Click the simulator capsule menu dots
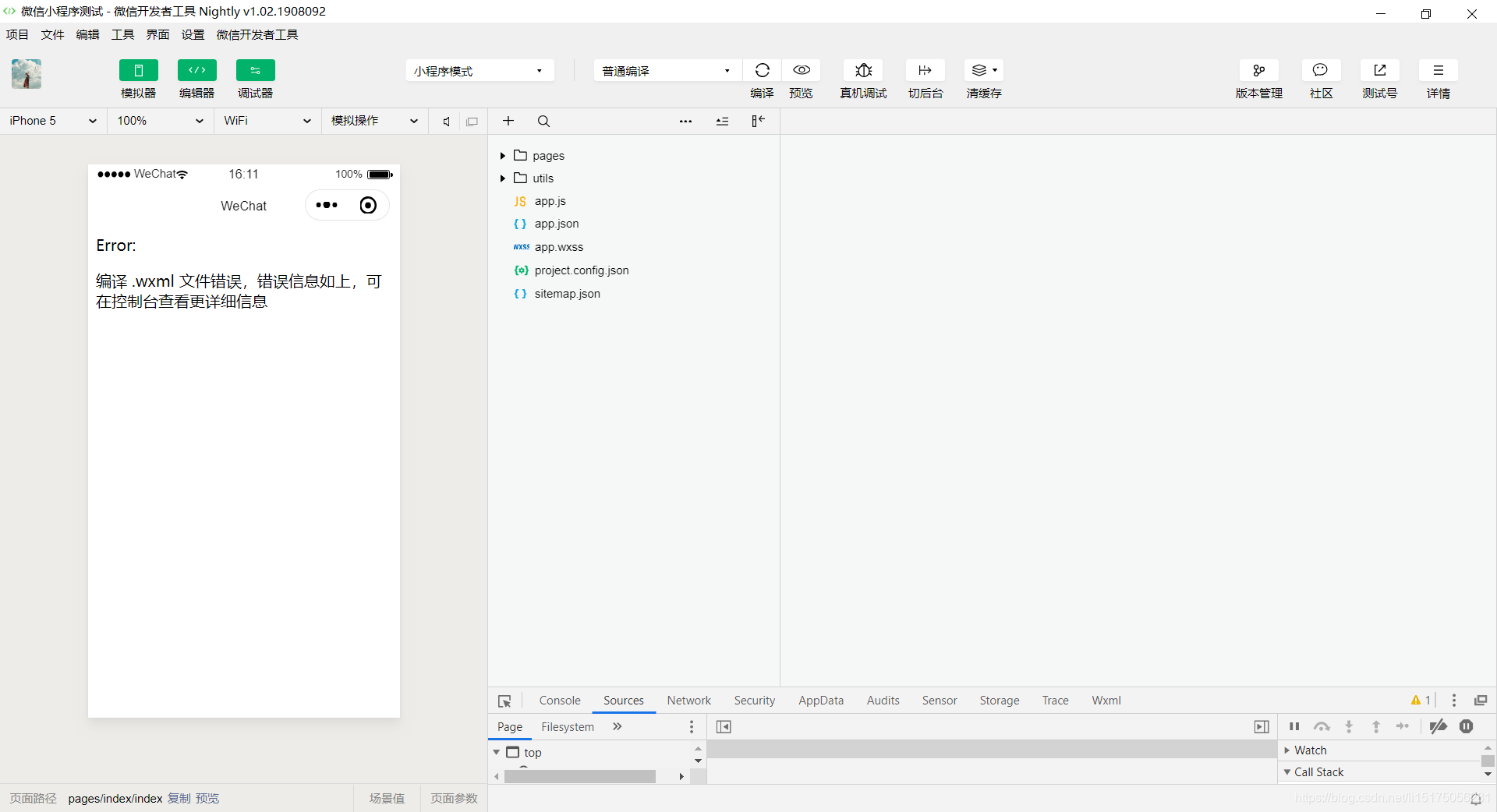The height and width of the screenshot is (812, 1497). click(x=327, y=205)
